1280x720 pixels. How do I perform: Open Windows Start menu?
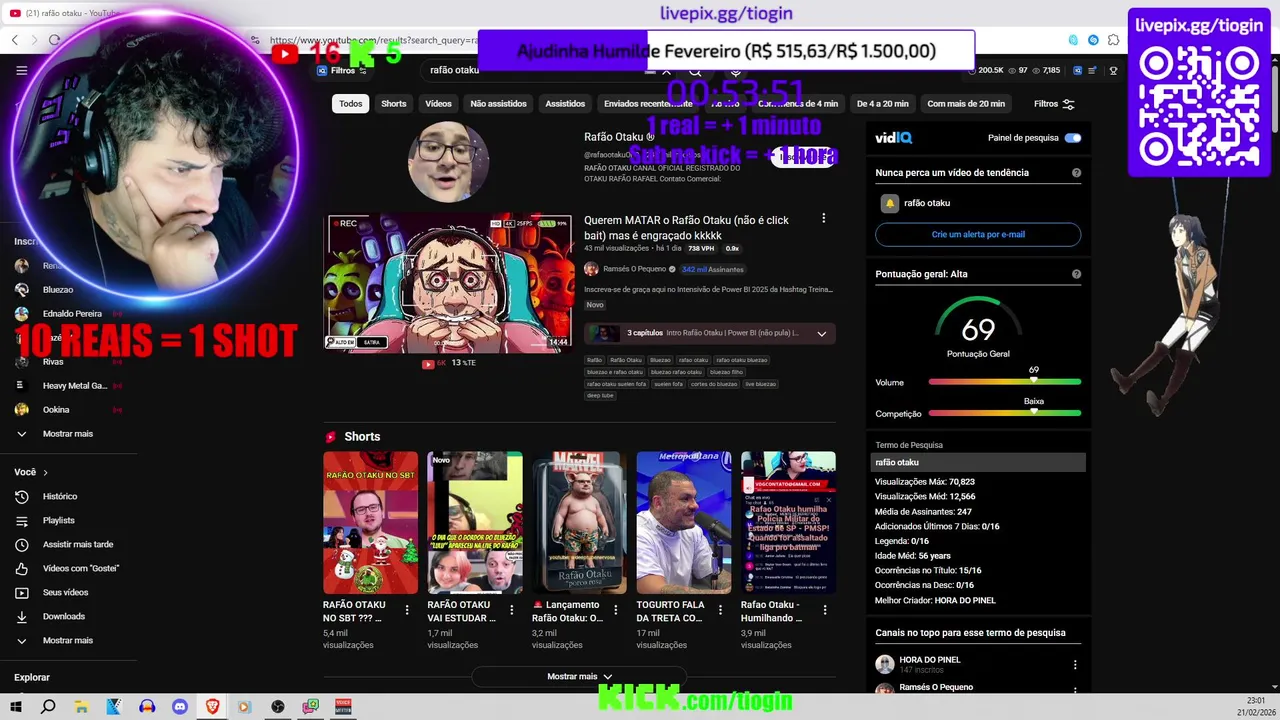[16, 706]
